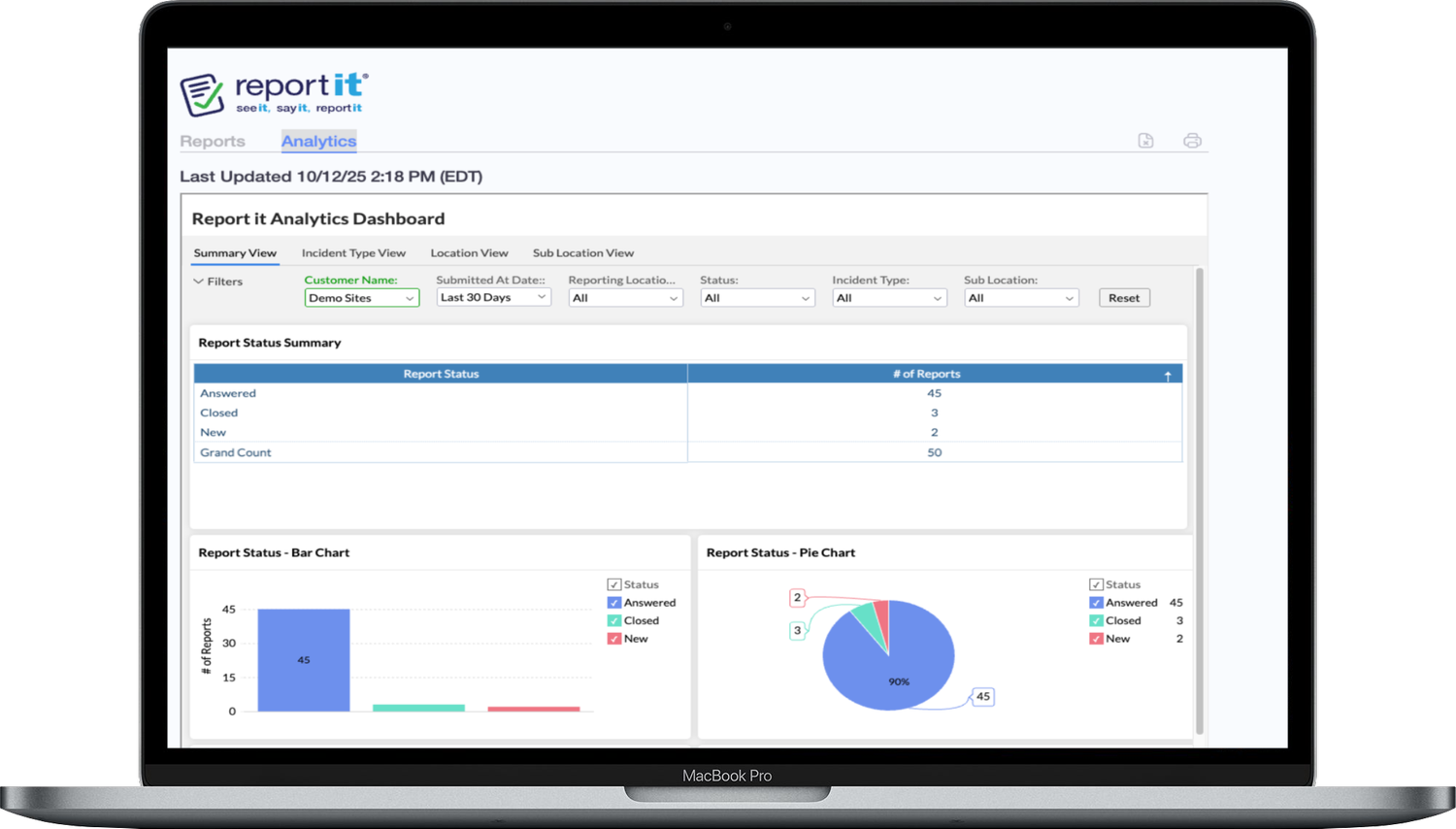The width and height of the screenshot is (1456, 829).
Task: Toggle New checkbox in pie chart legend
Action: (1096, 639)
